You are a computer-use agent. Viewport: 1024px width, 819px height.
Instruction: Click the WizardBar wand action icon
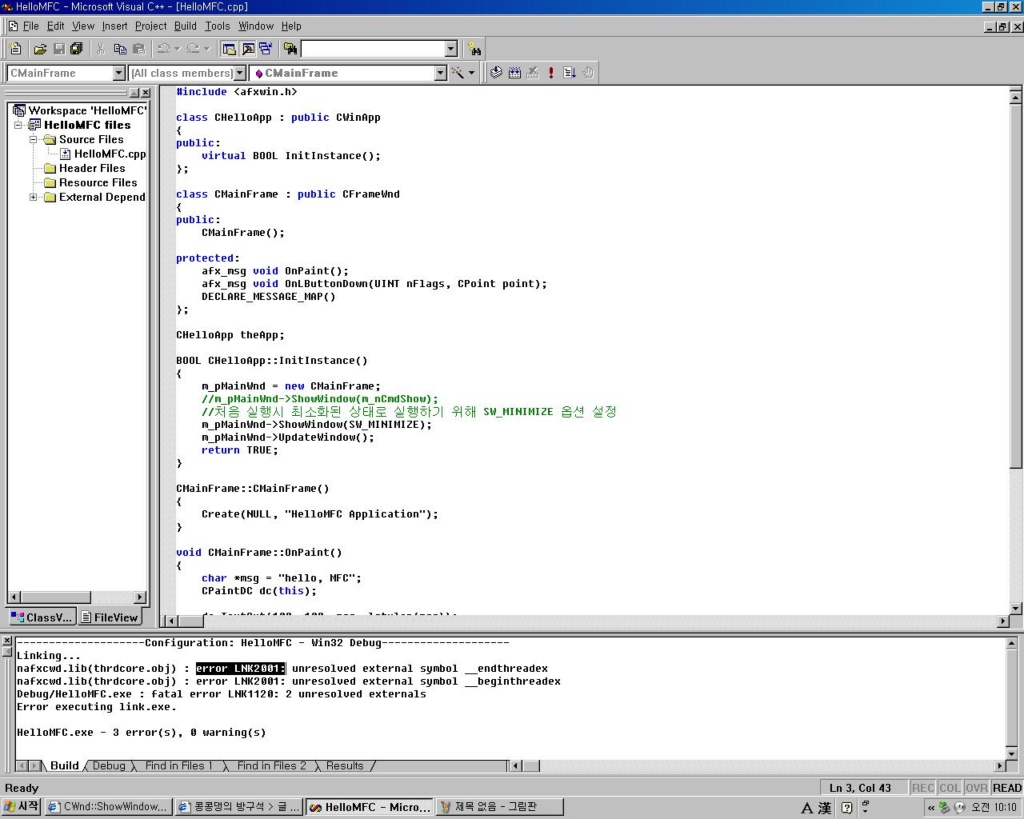coord(458,72)
